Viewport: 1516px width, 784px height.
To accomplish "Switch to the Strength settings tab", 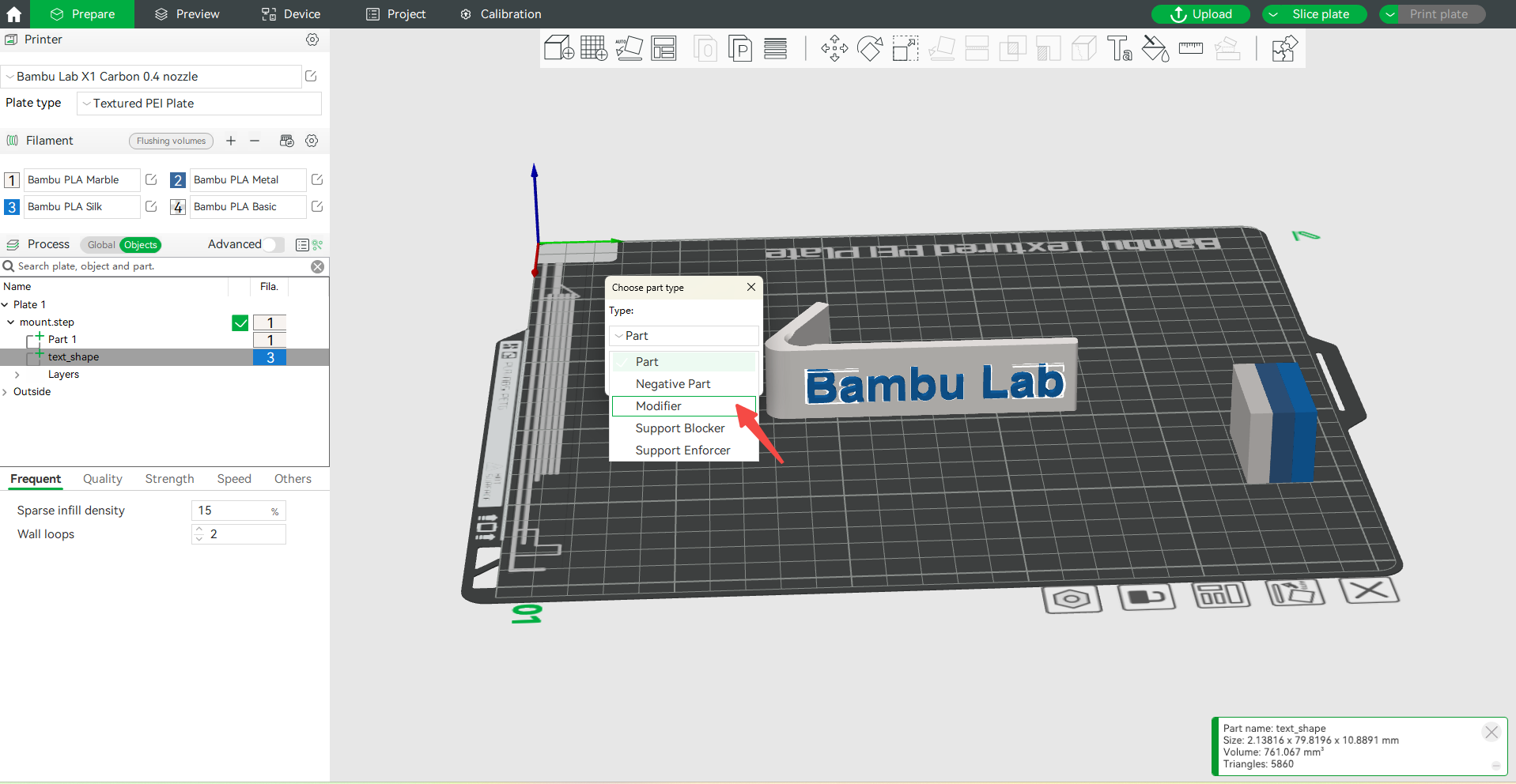I will tap(169, 479).
